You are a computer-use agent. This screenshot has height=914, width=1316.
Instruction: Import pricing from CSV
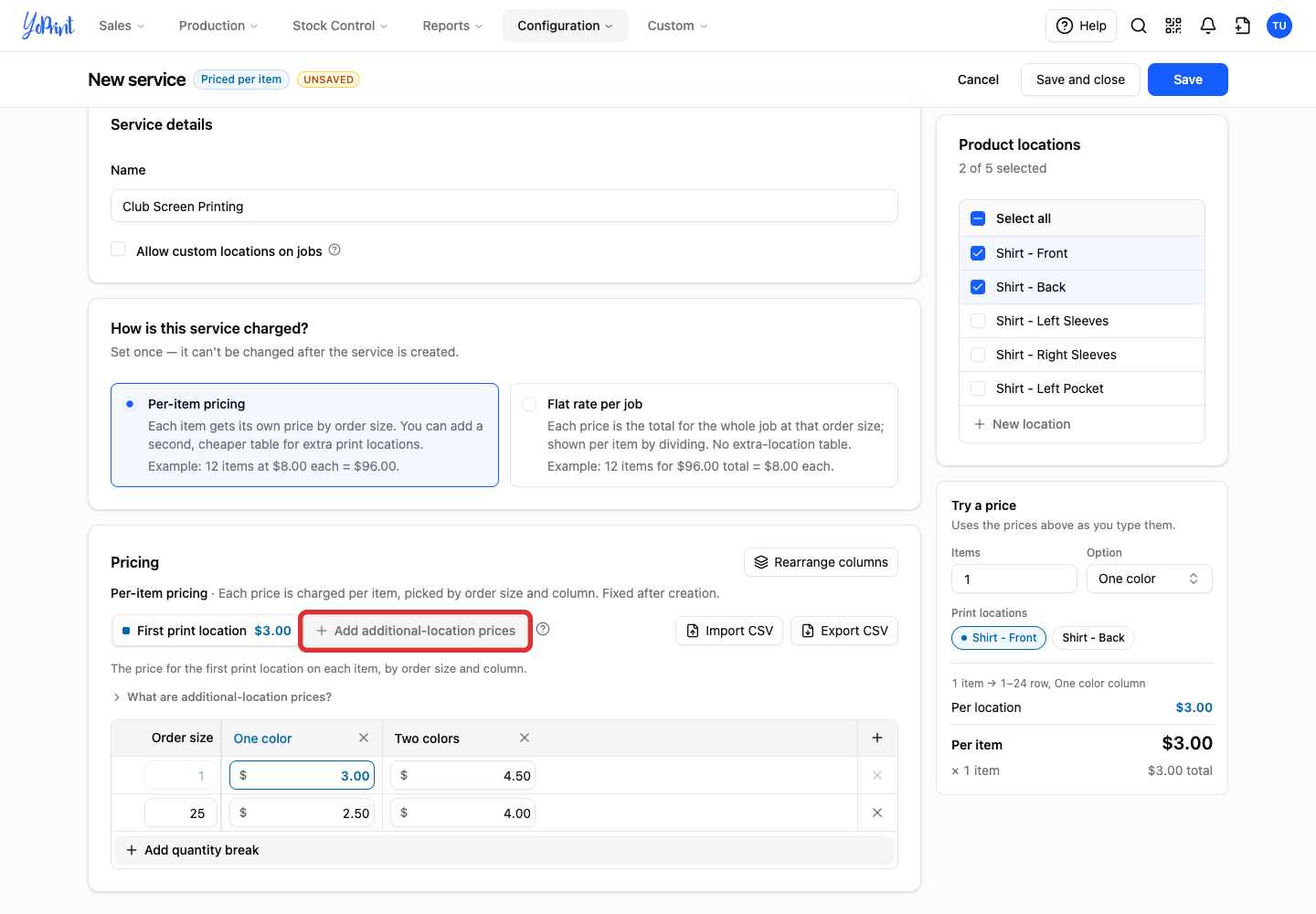click(729, 631)
